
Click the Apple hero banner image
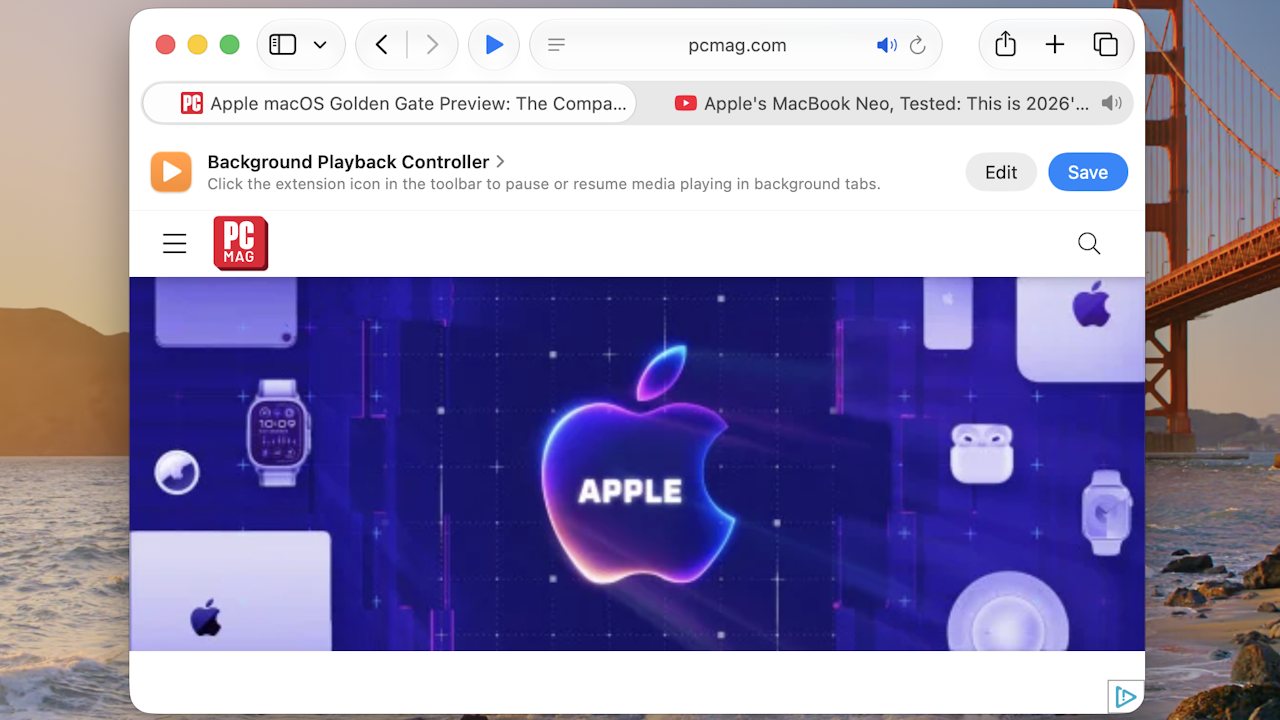pyautogui.click(x=637, y=464)
